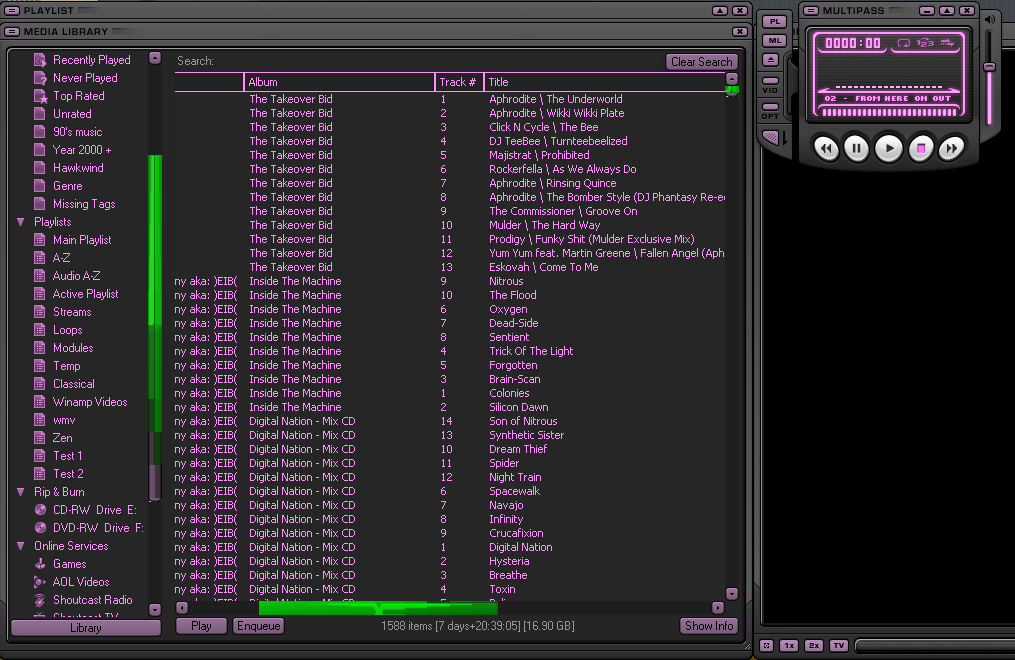Select track 'Dream Thief'

click(518, 449)
